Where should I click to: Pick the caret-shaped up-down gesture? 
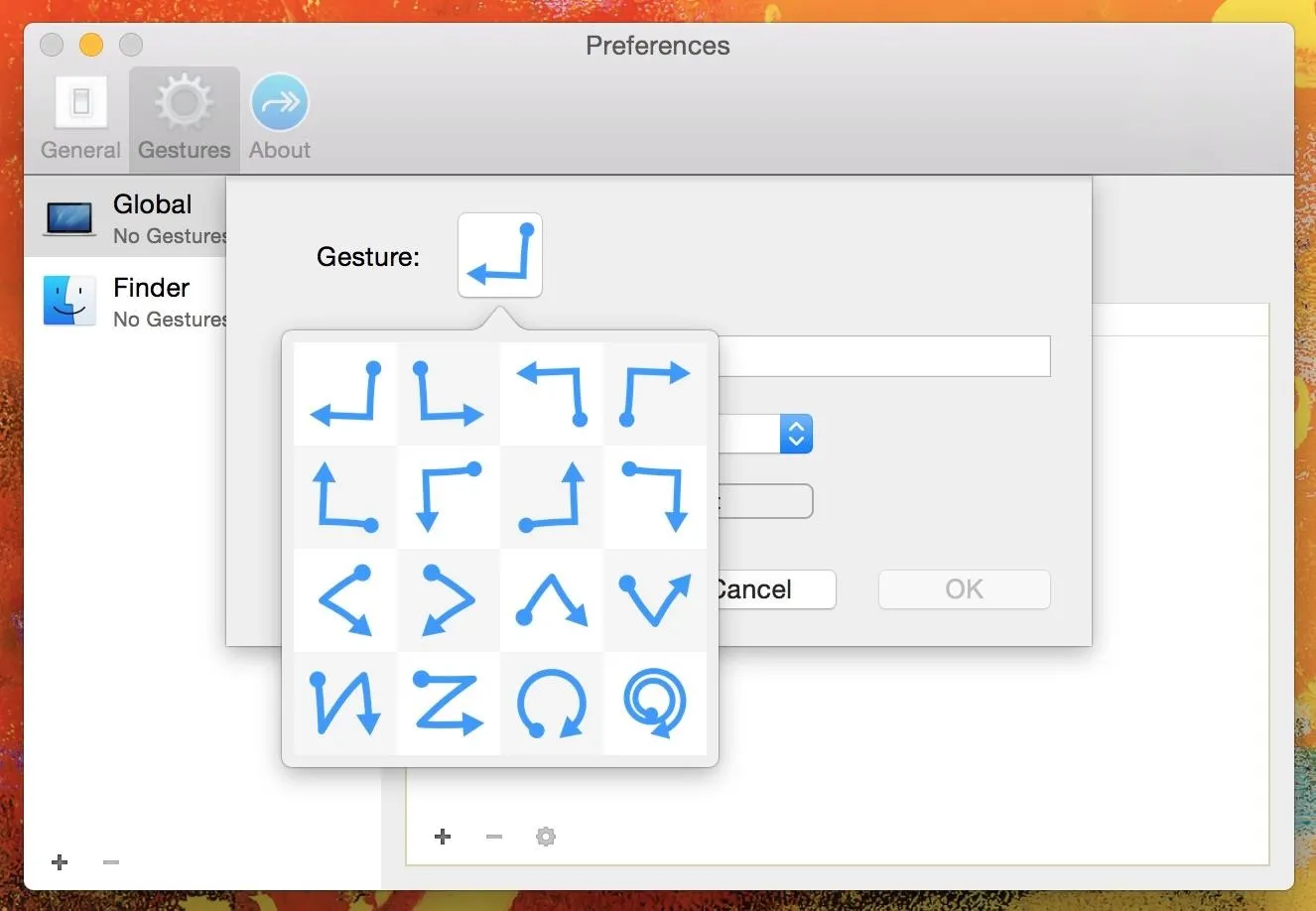point(552,600)
